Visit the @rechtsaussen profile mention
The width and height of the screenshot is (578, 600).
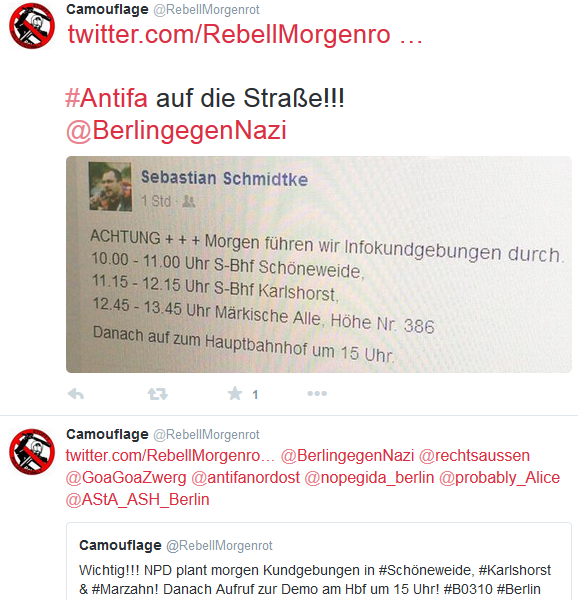click(x=474, y=456)
